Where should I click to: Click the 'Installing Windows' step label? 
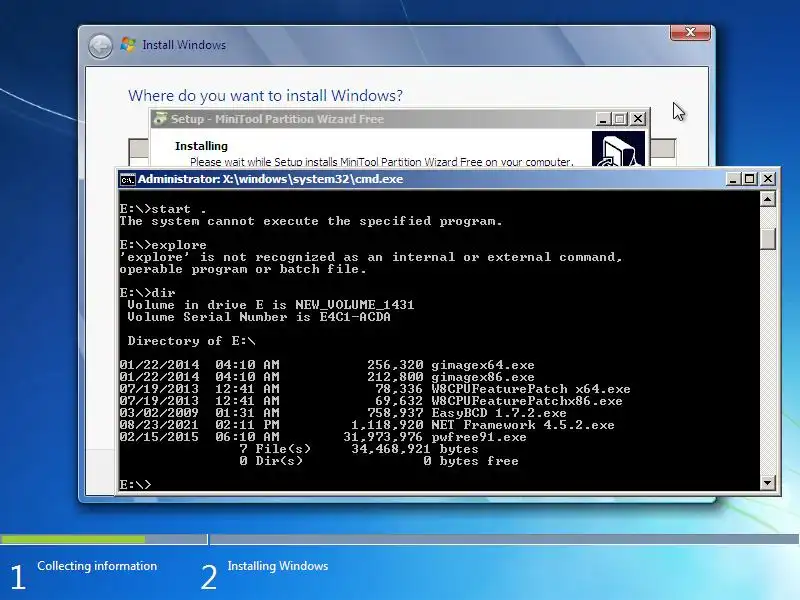coord(278,566)
